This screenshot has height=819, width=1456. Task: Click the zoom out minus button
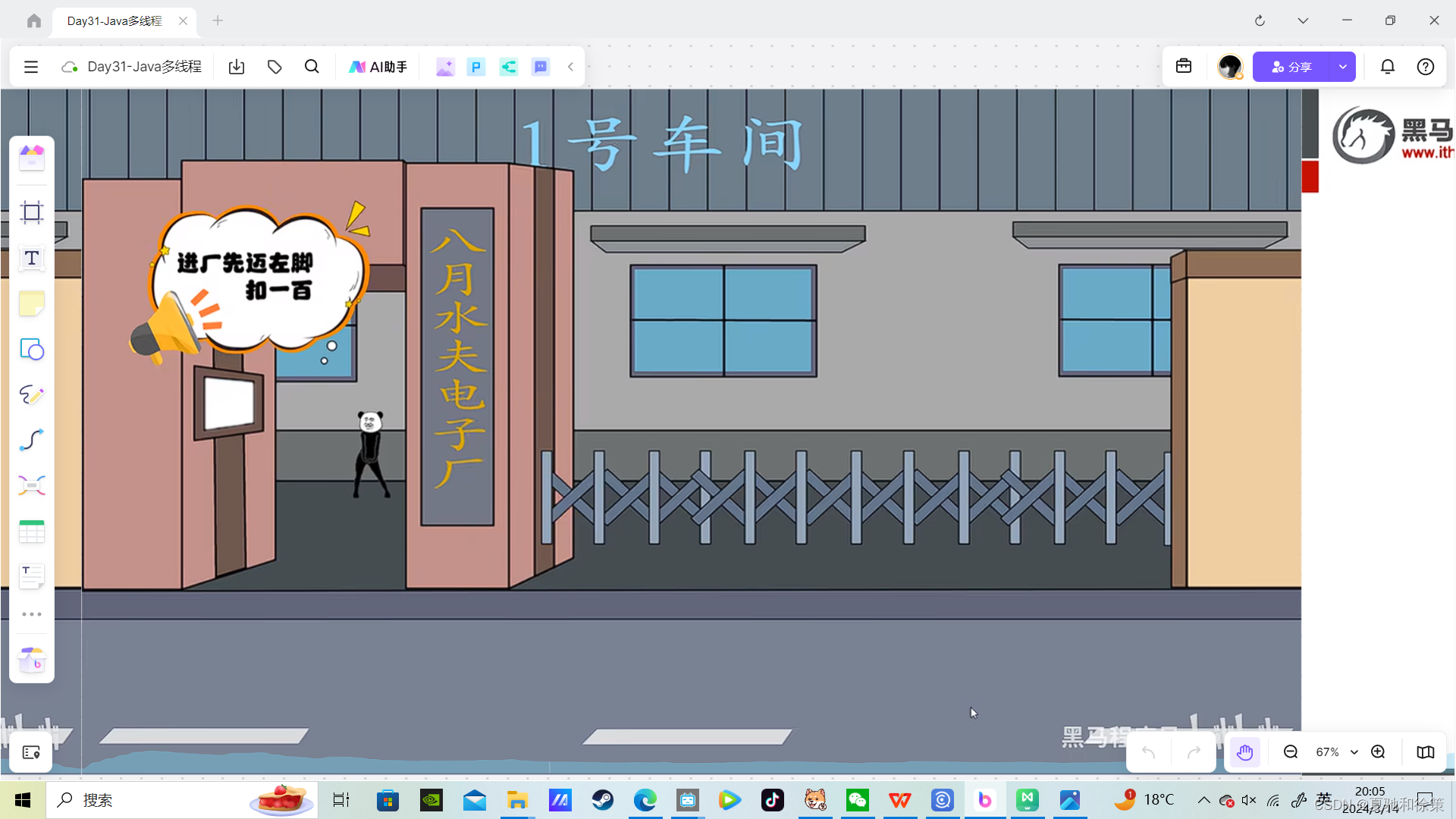(x=1290, y=752)
